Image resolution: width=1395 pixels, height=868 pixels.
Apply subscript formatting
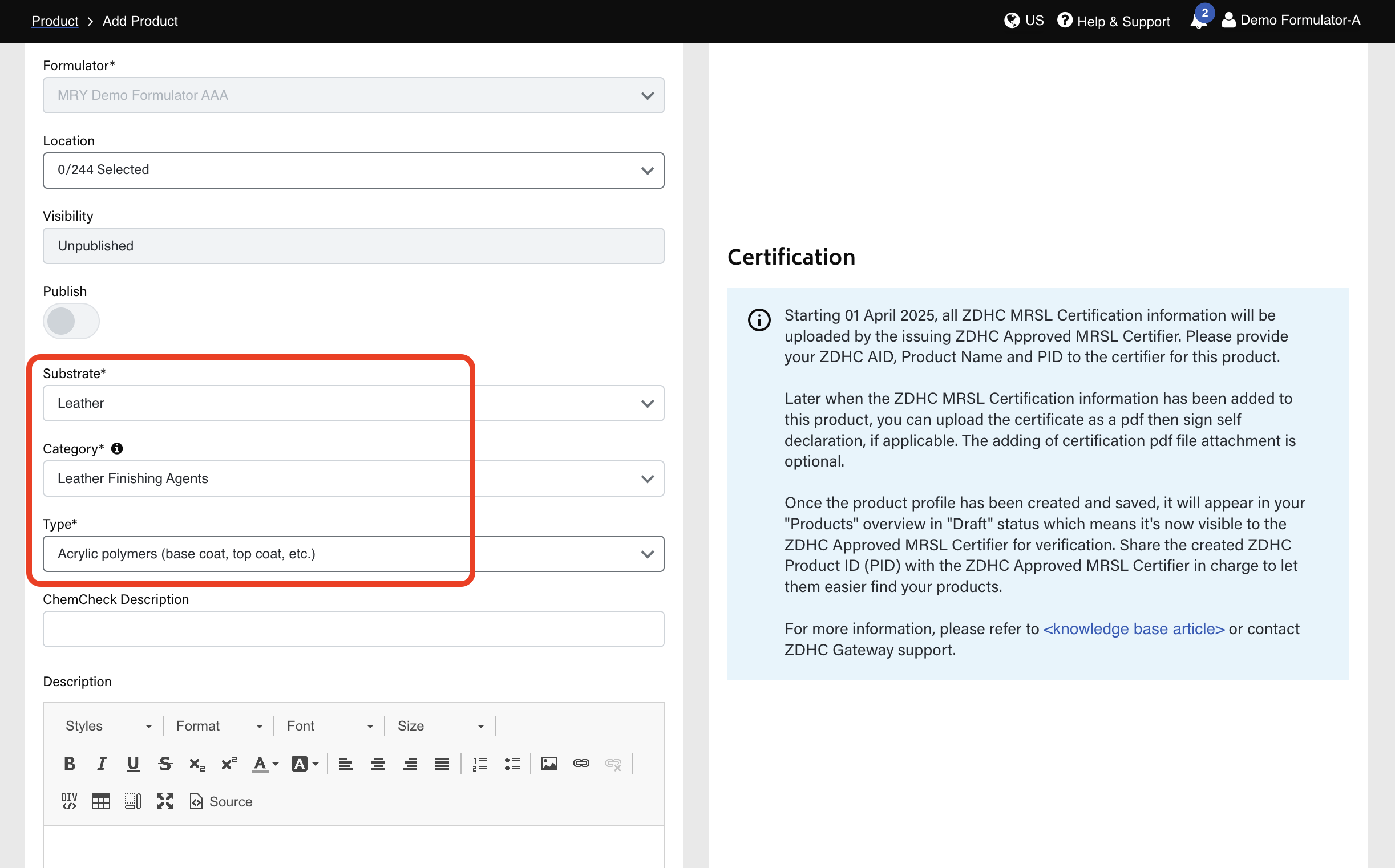pyautogui.click(x=197, y=764)
